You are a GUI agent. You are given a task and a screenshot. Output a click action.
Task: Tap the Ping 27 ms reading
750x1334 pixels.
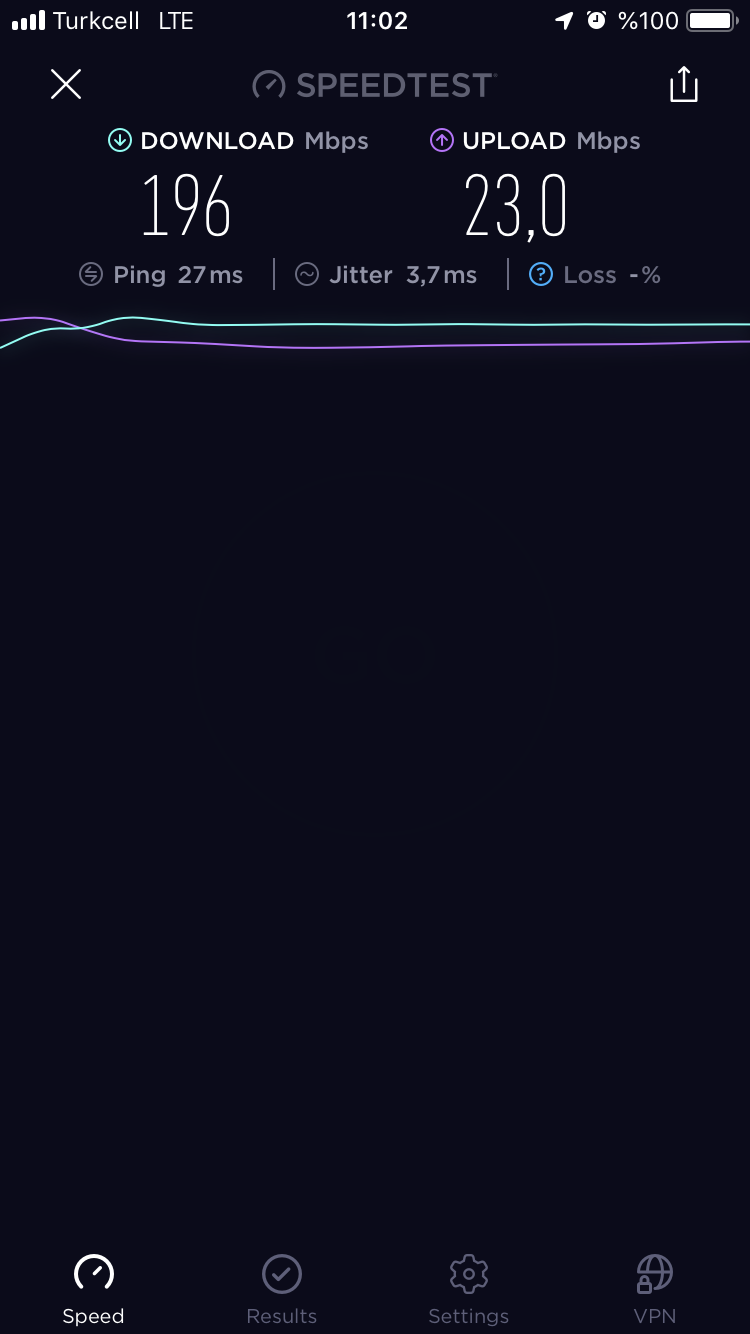point(178,275)
